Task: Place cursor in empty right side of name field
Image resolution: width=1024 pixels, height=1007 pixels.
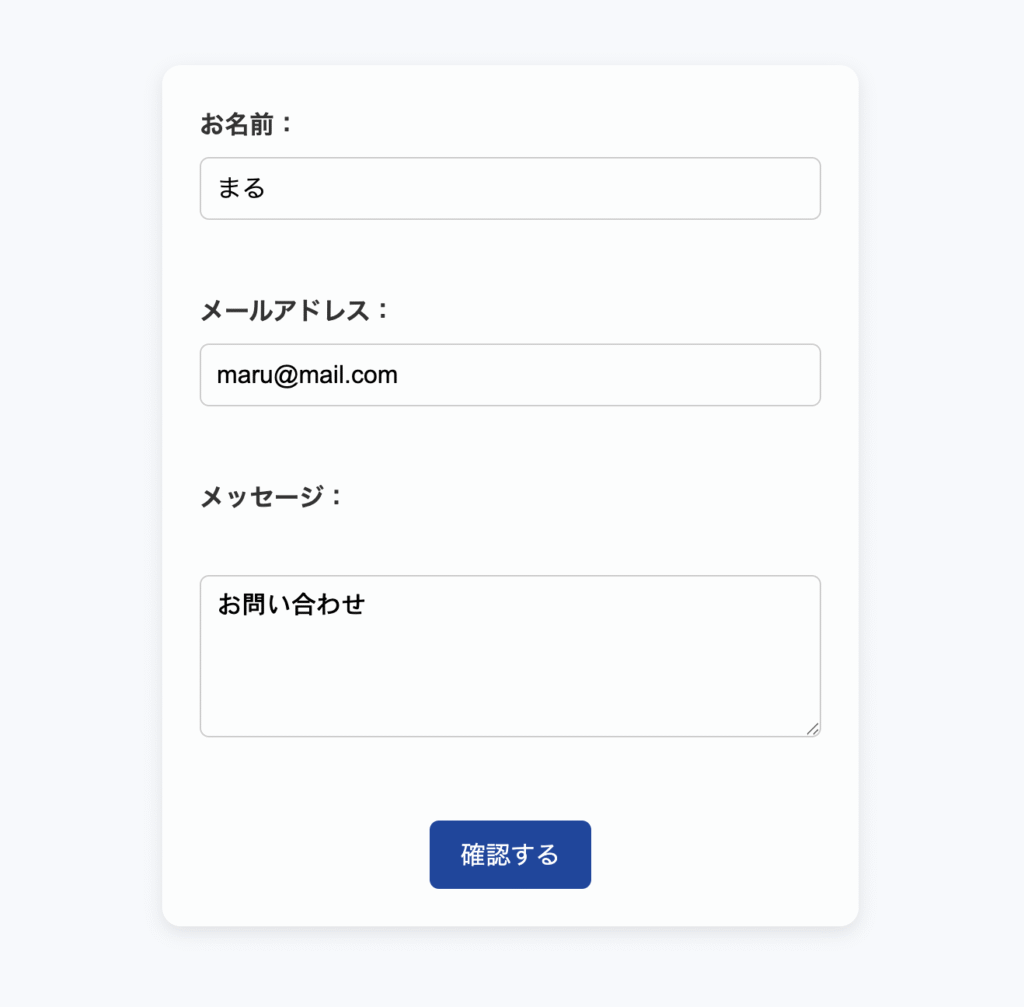Action: tap(650, 188)
